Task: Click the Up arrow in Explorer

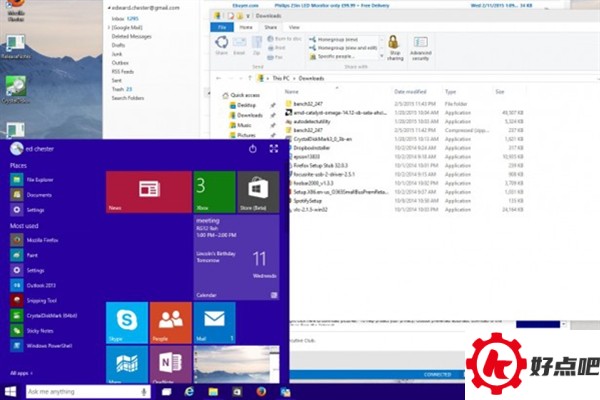Action: point(249,78)
